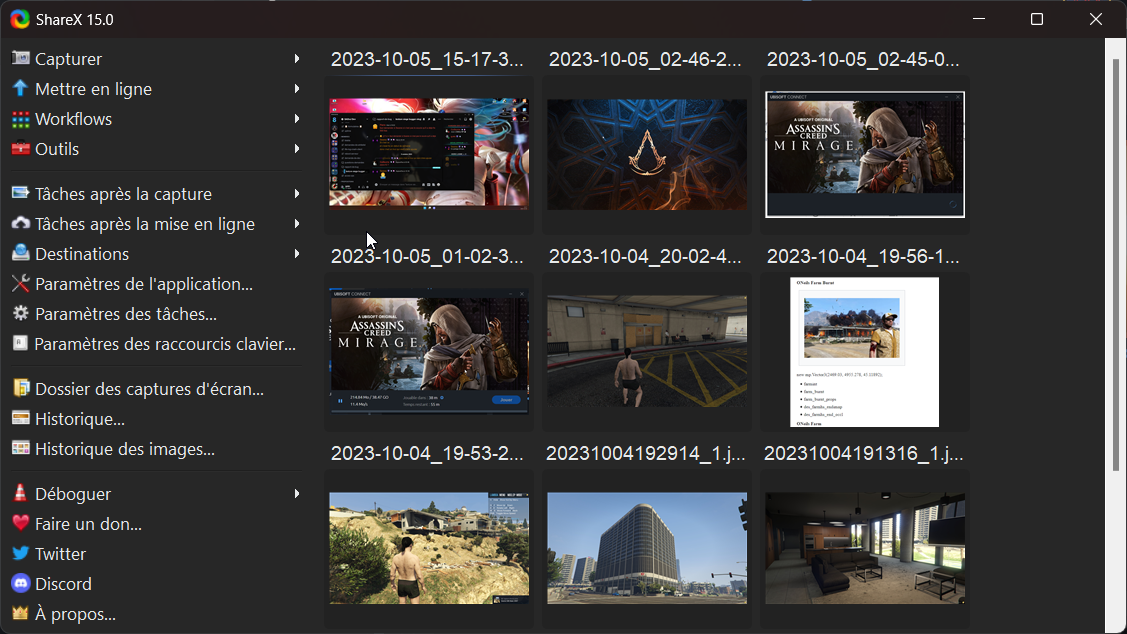Click the red heart donation icon

[x=20, y=524]
